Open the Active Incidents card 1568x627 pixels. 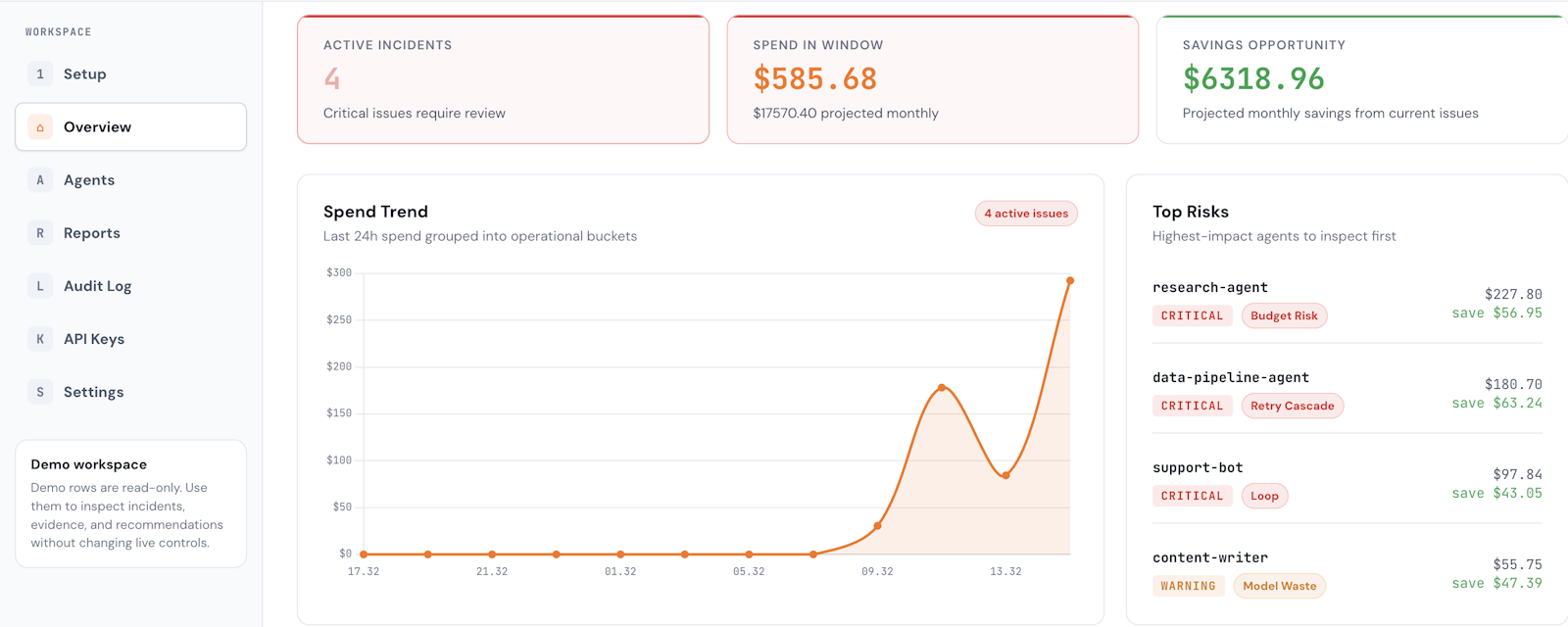coord(503,79)
